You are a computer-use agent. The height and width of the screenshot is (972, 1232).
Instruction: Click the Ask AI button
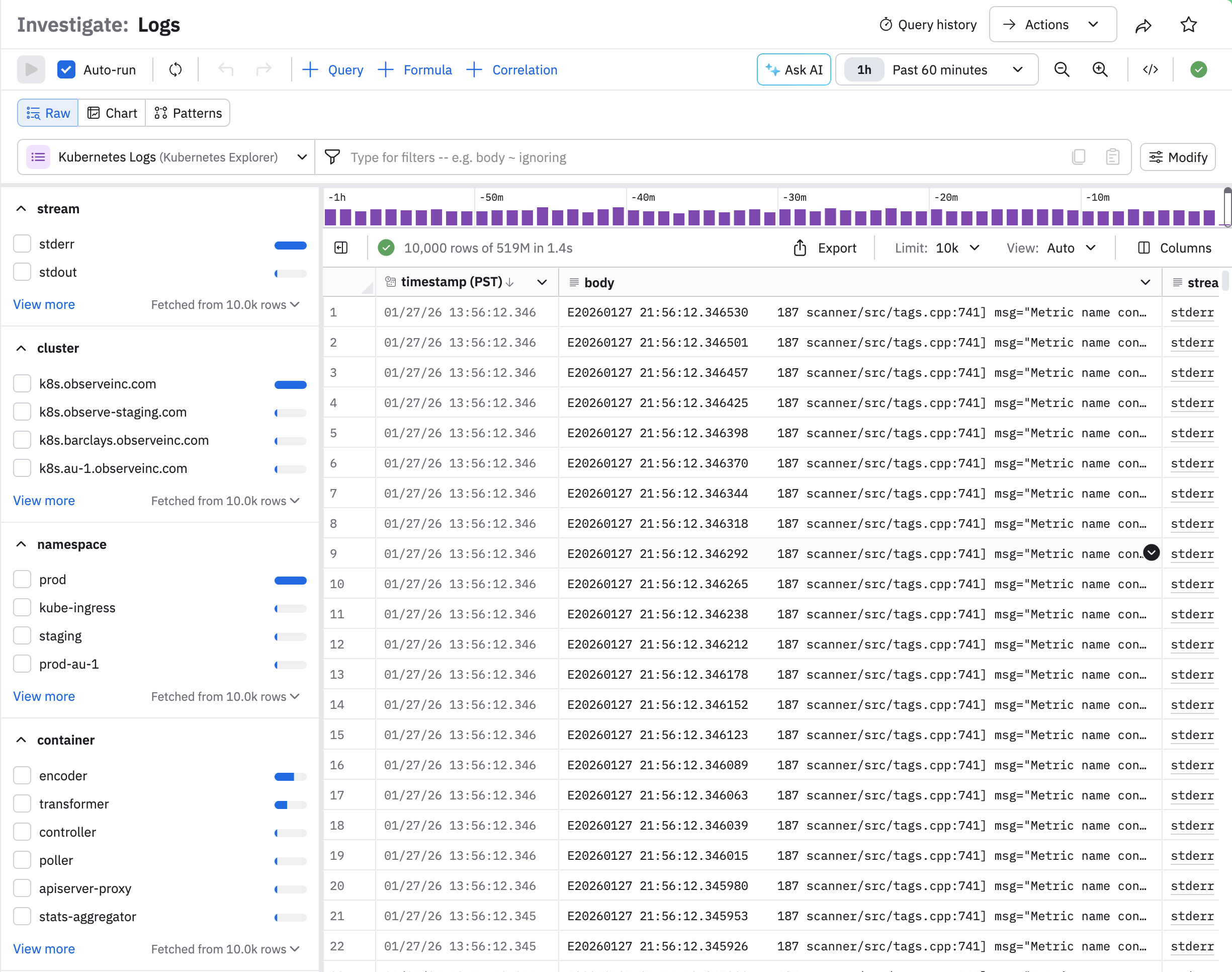(794, 69)
